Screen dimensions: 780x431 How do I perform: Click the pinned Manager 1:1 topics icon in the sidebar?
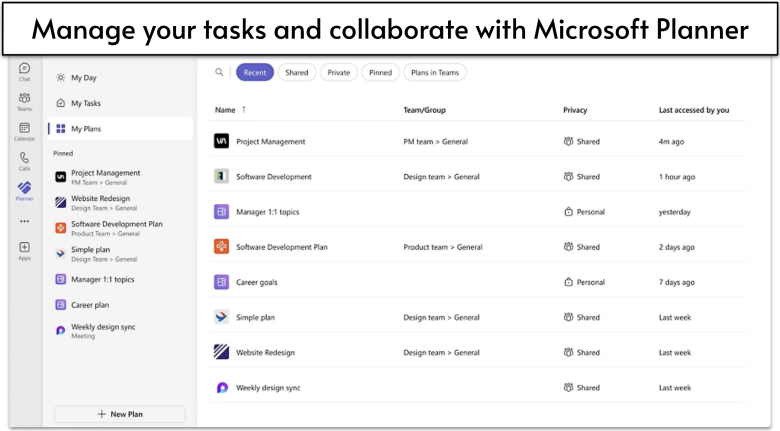click(61, 279)
